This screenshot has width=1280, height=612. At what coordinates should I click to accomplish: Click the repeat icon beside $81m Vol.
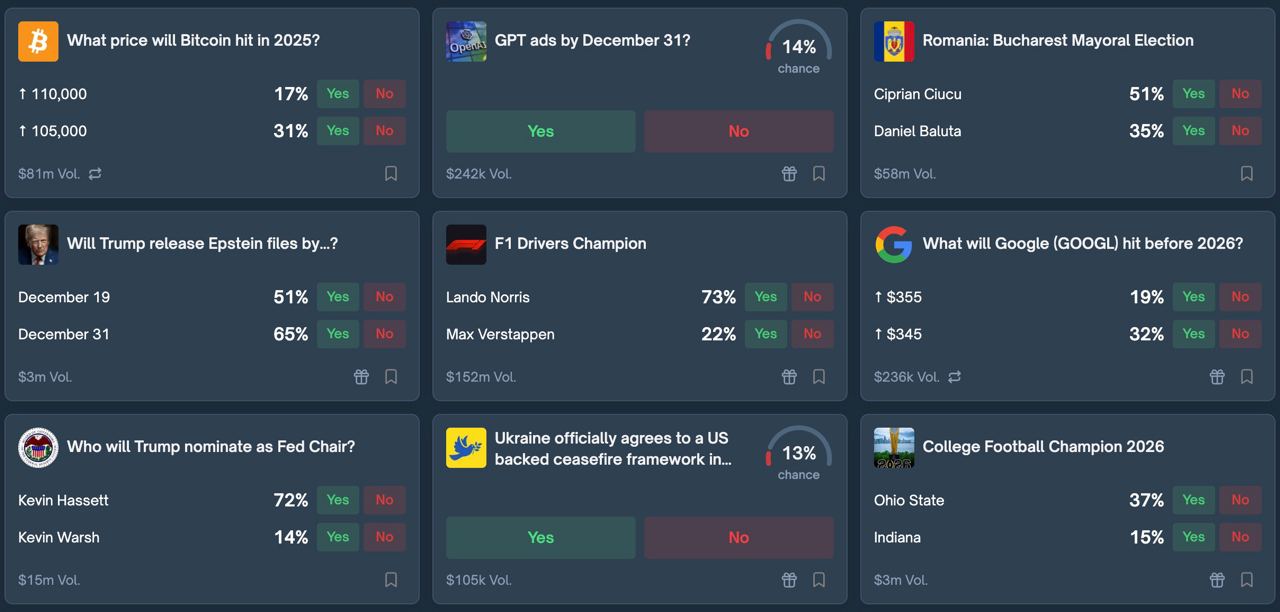pos(95,174)
